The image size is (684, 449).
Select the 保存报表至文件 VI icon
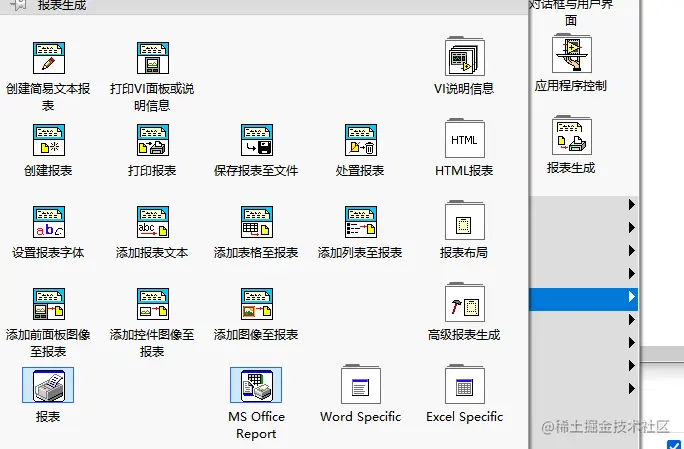coord(257,140)
